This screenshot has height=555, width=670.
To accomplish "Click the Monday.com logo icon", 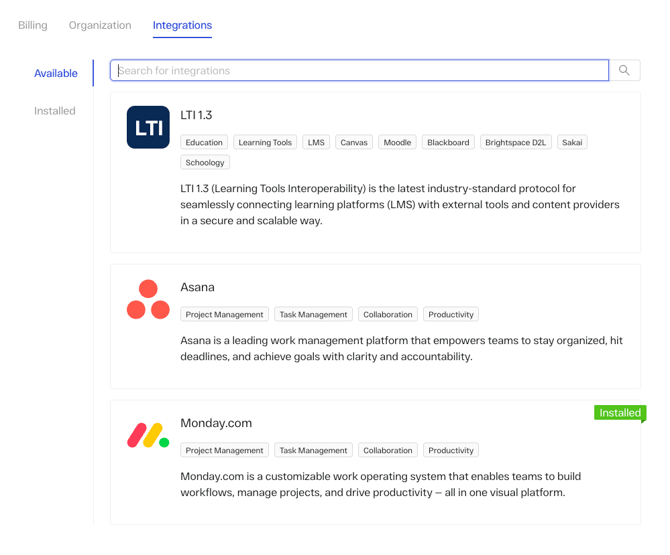I will coord(148,435).
